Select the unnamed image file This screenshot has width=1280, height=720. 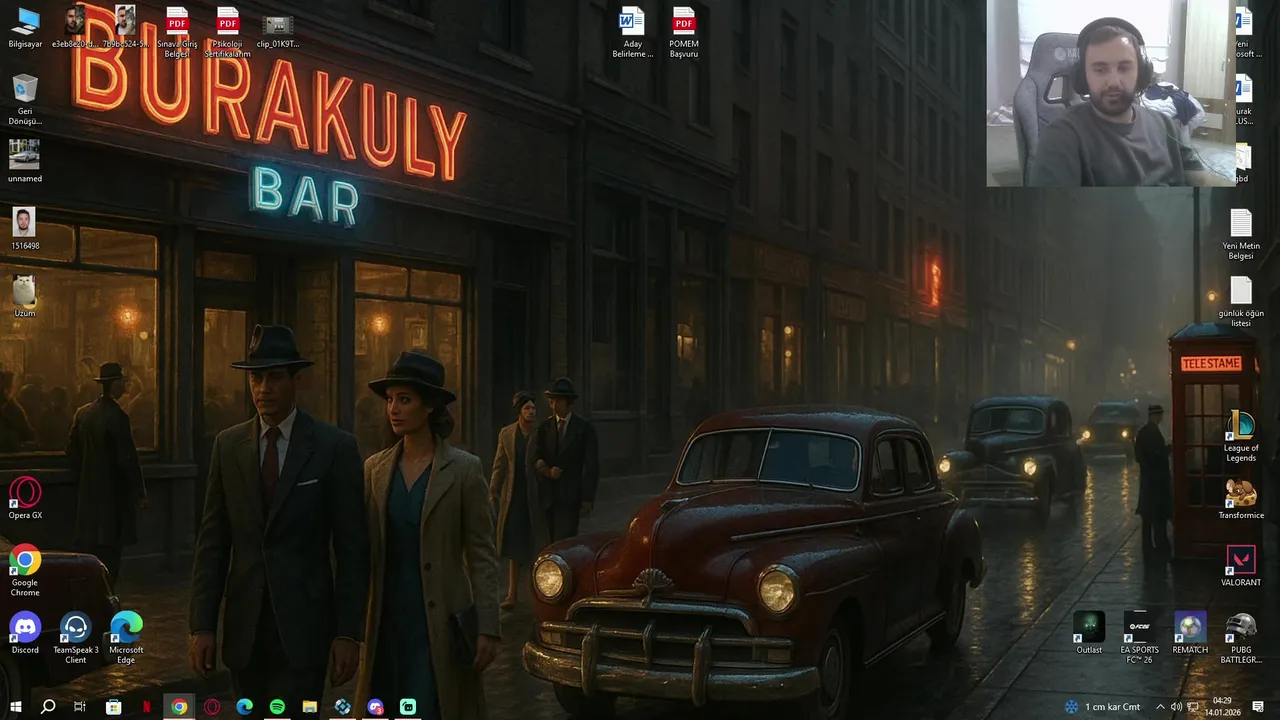coord(25,160)
